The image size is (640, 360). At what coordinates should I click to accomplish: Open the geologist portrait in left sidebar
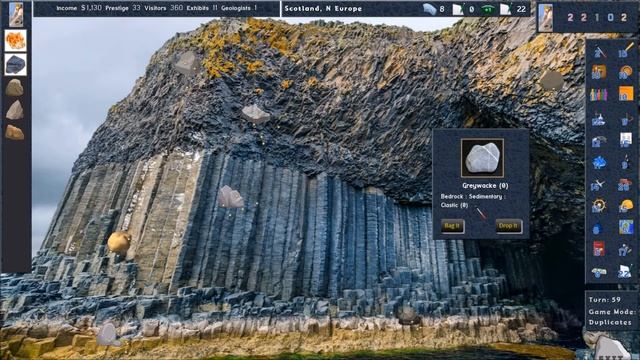pos(16,14)
